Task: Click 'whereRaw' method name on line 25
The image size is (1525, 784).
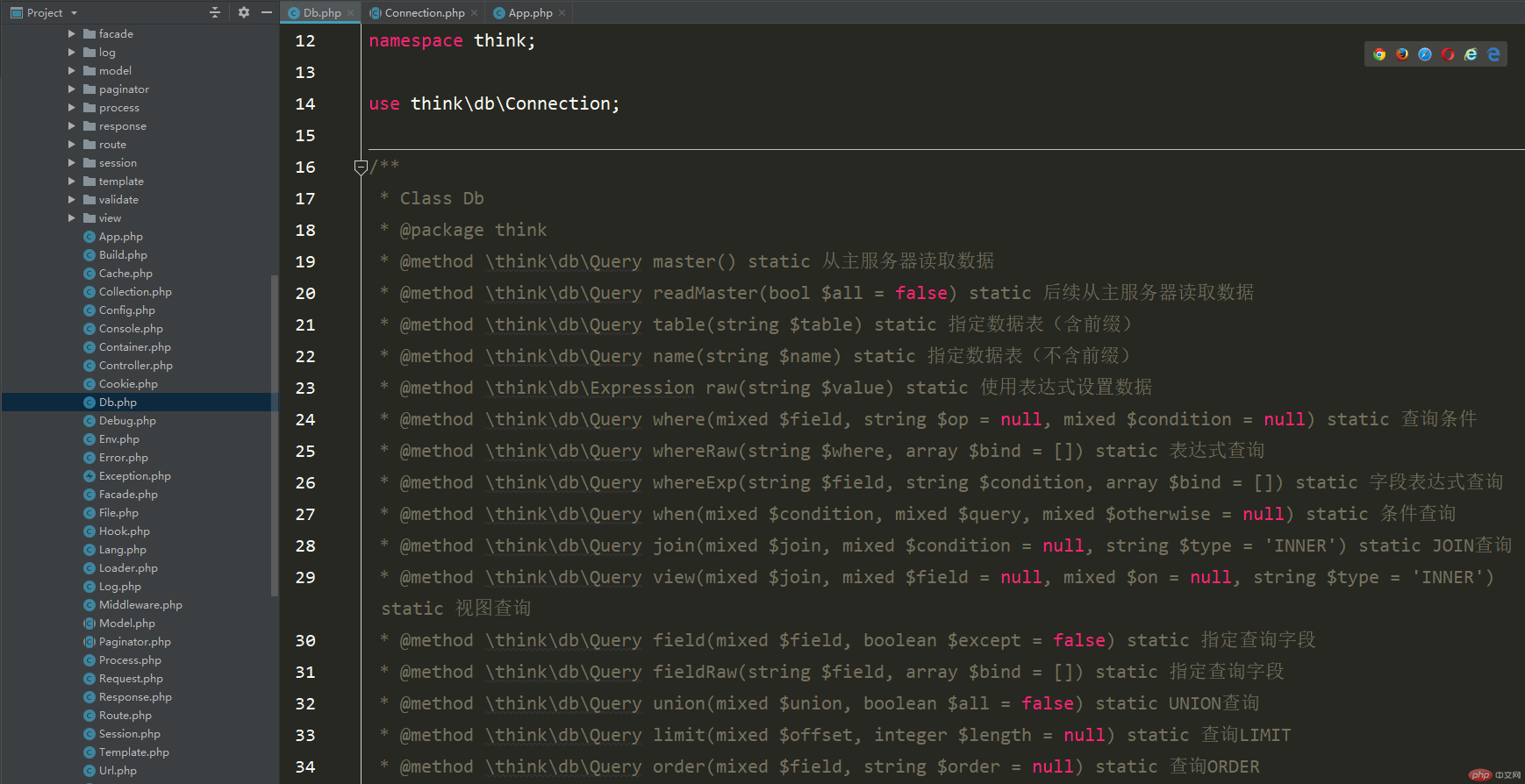Action: (x=695, y=451)
